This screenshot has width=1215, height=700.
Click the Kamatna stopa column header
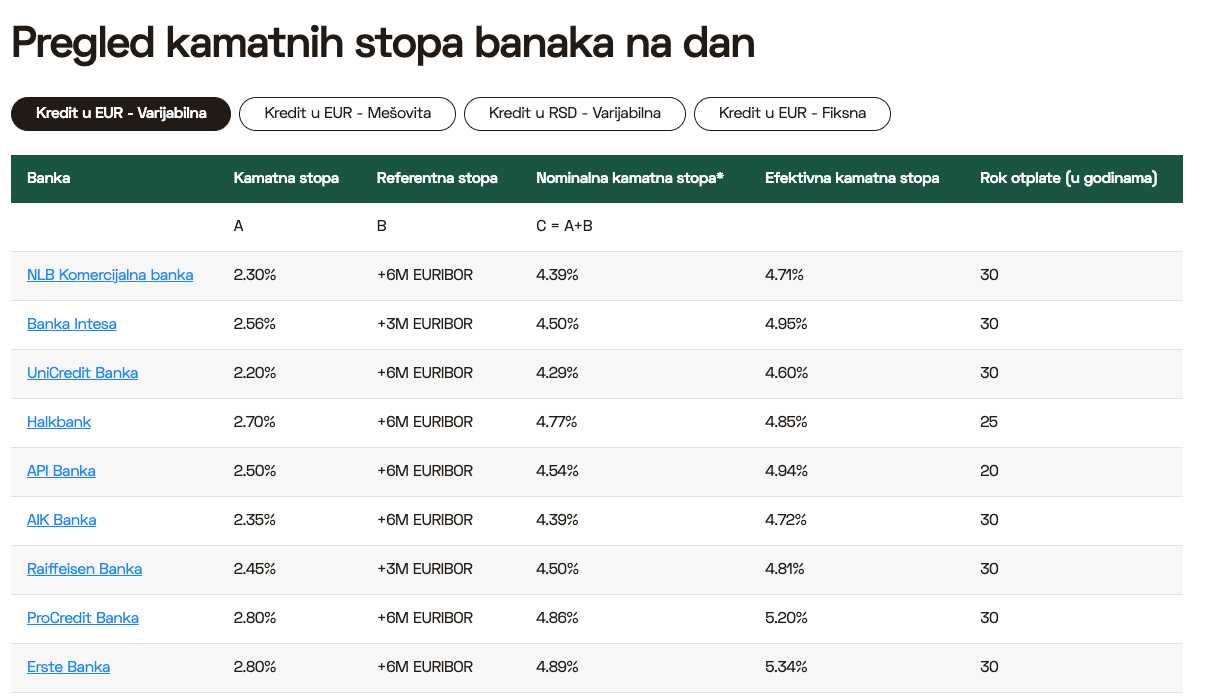[286, 178]
